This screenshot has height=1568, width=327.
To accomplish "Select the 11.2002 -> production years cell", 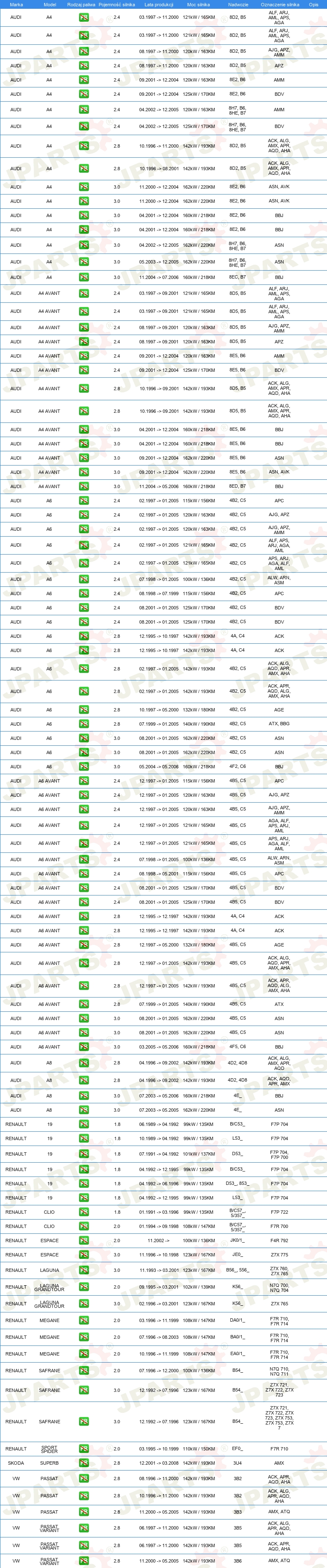I will [x=158, y=1241].
